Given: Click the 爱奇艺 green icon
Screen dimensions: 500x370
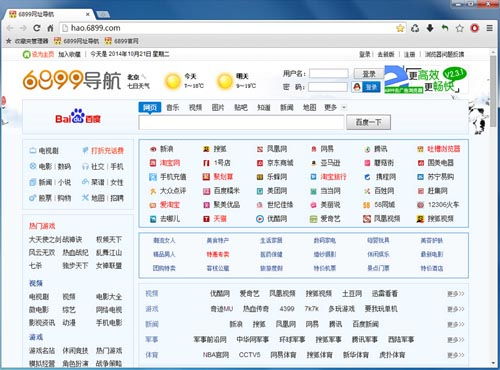Looking at the screenshot, I should click(x=313, y=219).
